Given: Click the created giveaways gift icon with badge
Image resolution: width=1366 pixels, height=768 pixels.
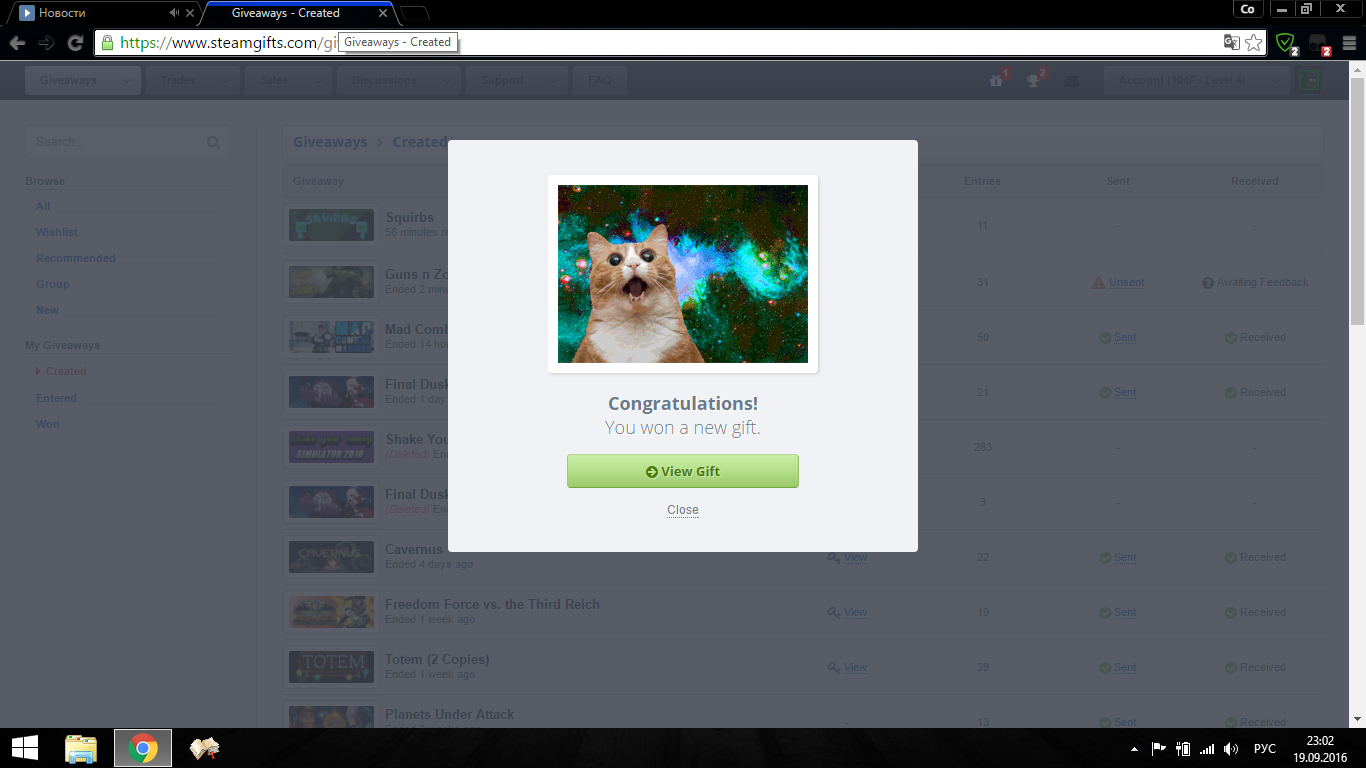Looking at the screenshot, I should [997, 80].
